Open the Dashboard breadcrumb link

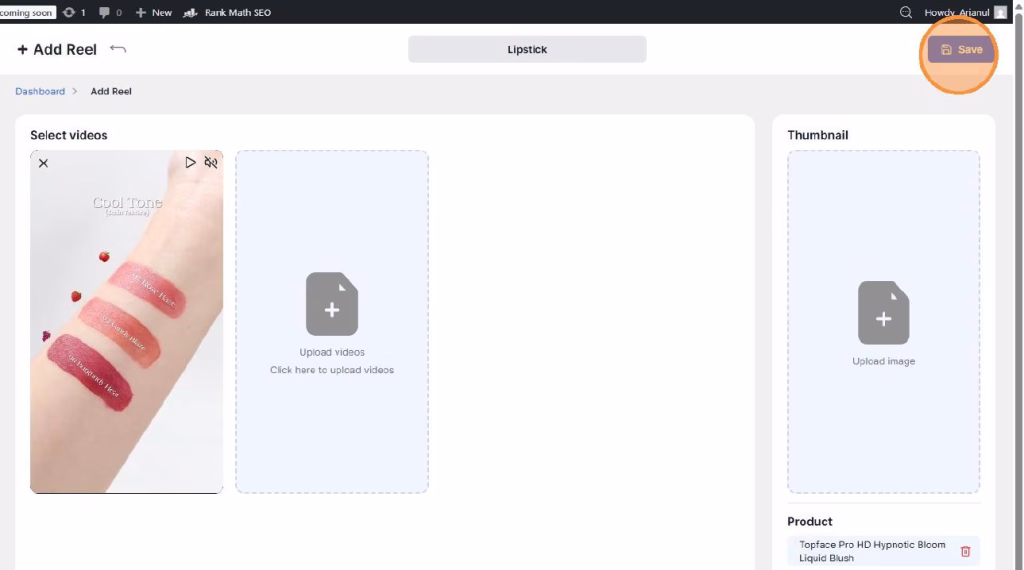pyautogui.click(x=40, y=91)
